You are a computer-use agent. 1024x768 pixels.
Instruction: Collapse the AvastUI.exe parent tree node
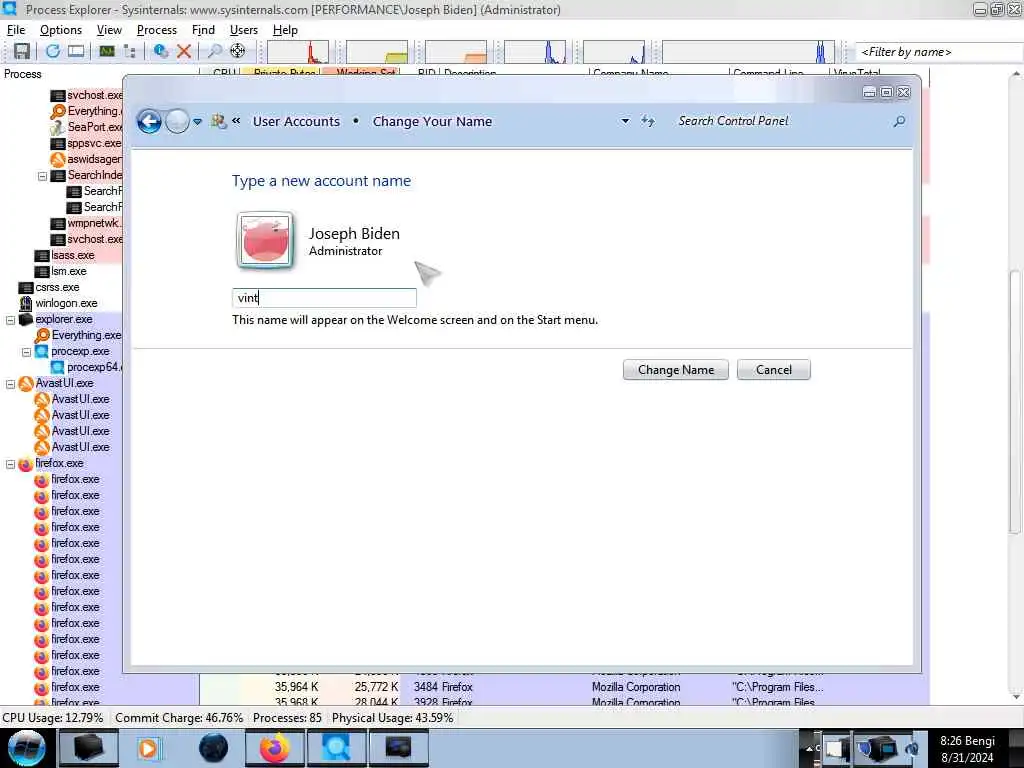coord(10,384)
